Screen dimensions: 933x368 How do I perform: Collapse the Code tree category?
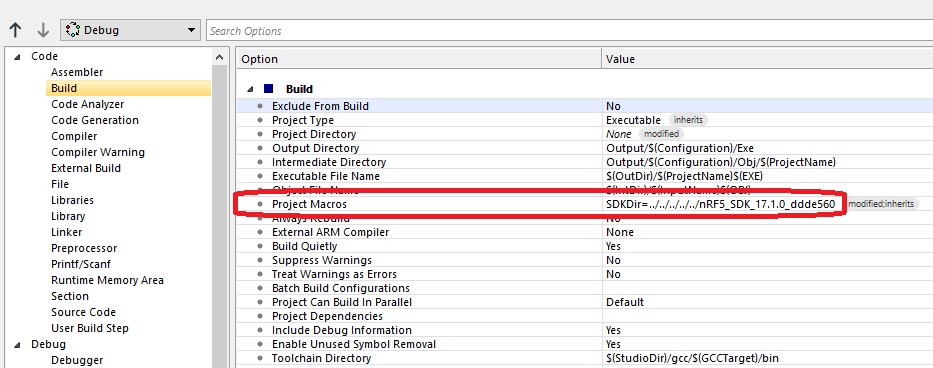pyautogui.click(x=17, y=57)
